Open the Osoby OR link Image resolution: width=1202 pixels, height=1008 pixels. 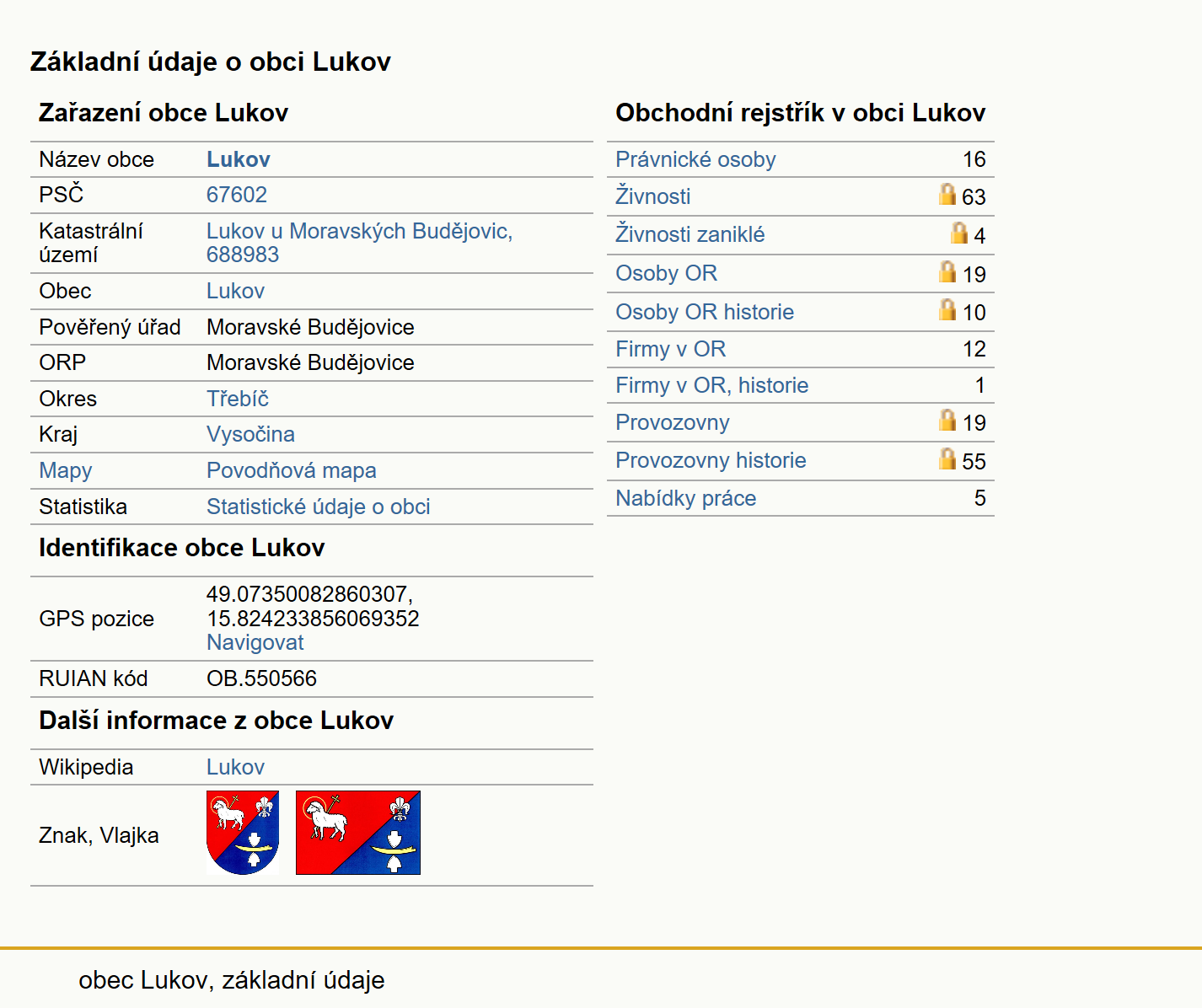pyautogui.click(x=666, y=273)
